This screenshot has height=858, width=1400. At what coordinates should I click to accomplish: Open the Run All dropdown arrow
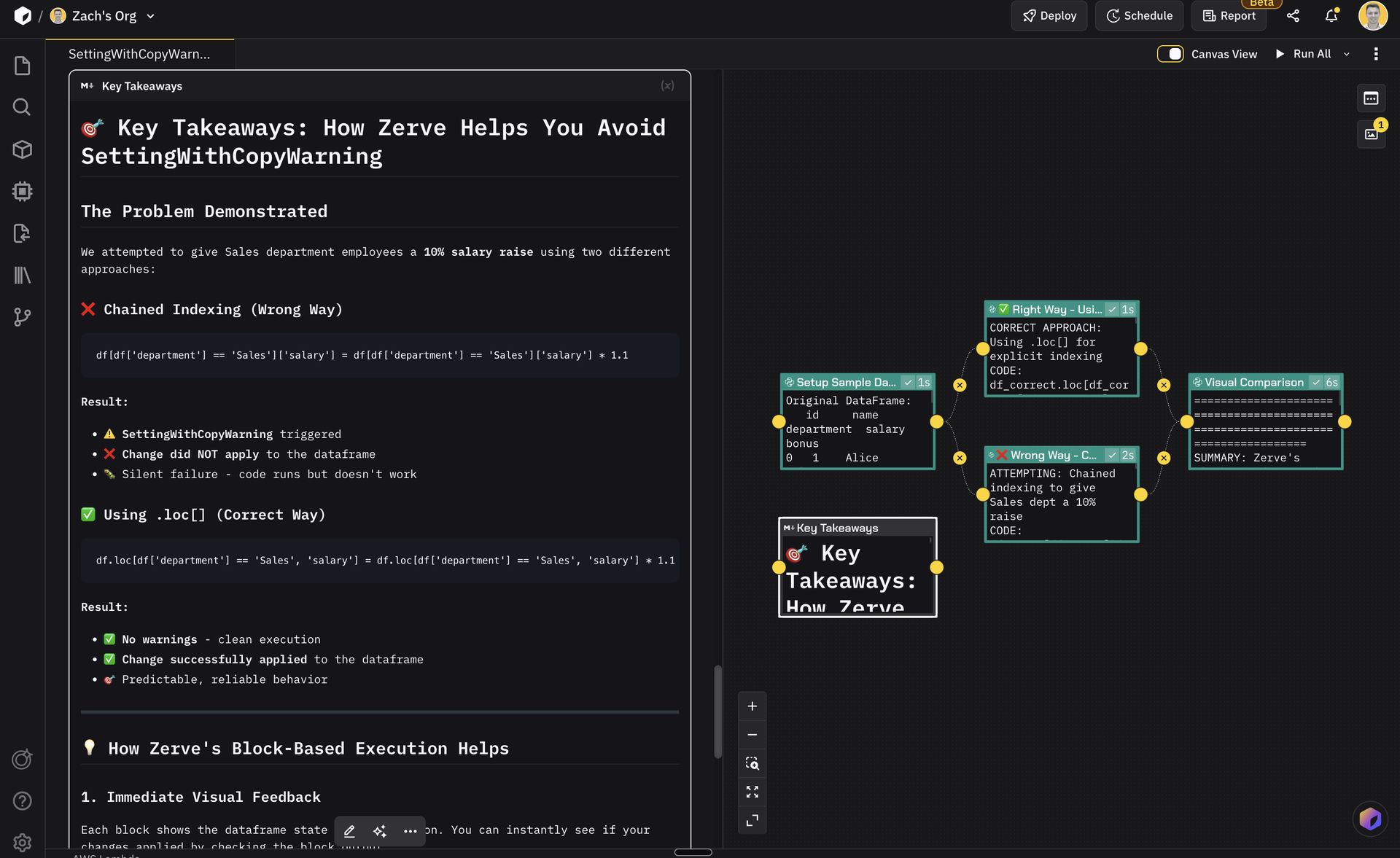tap(1347, 54)
